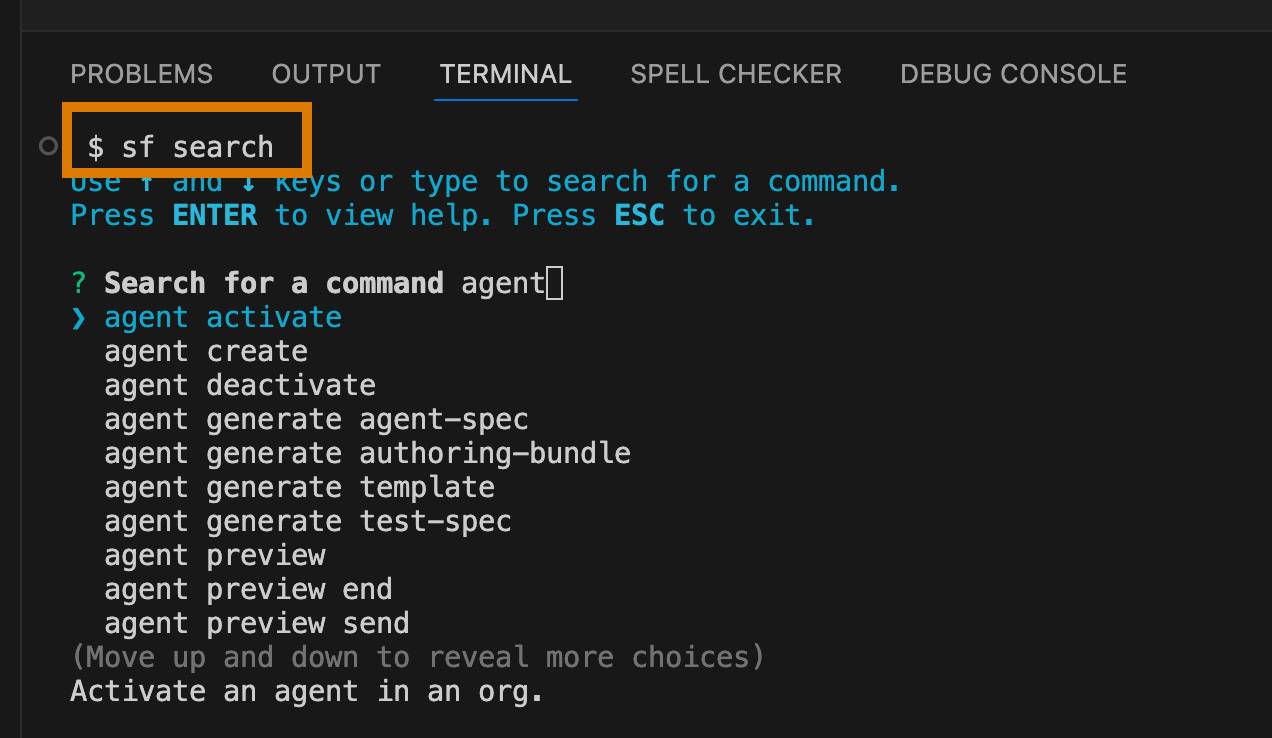This screenshot has height=738, width=1272.
Task: Open the OUTPUT tab
Action: click(x=326, y=74)
